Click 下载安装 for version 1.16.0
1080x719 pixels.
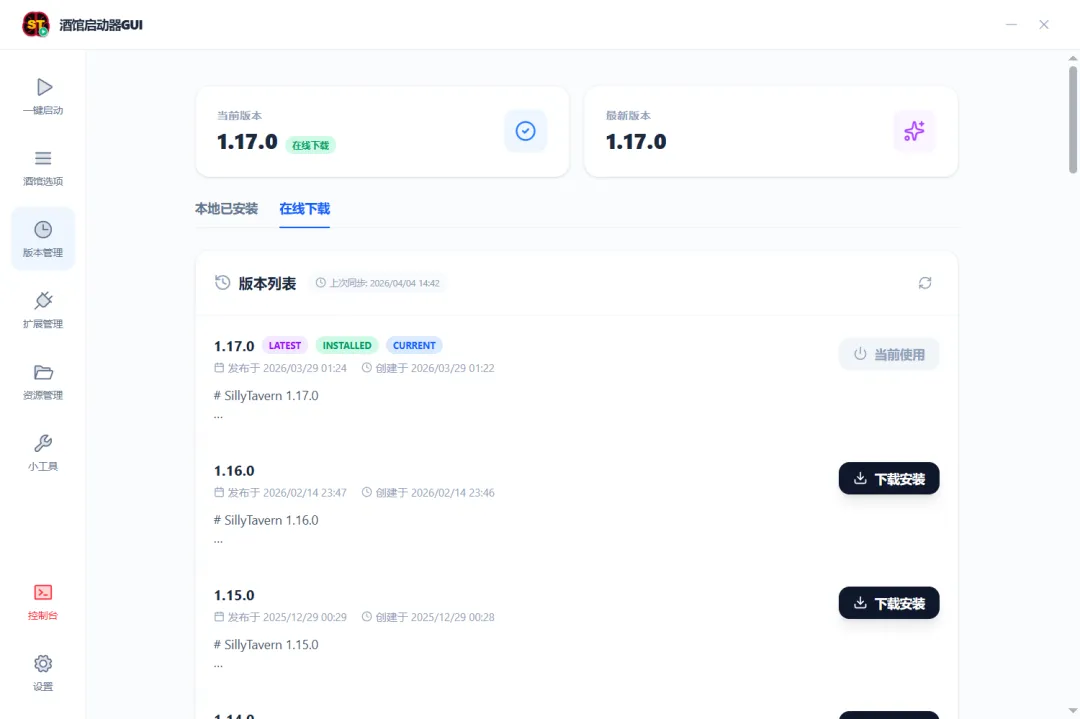(889, 479)
